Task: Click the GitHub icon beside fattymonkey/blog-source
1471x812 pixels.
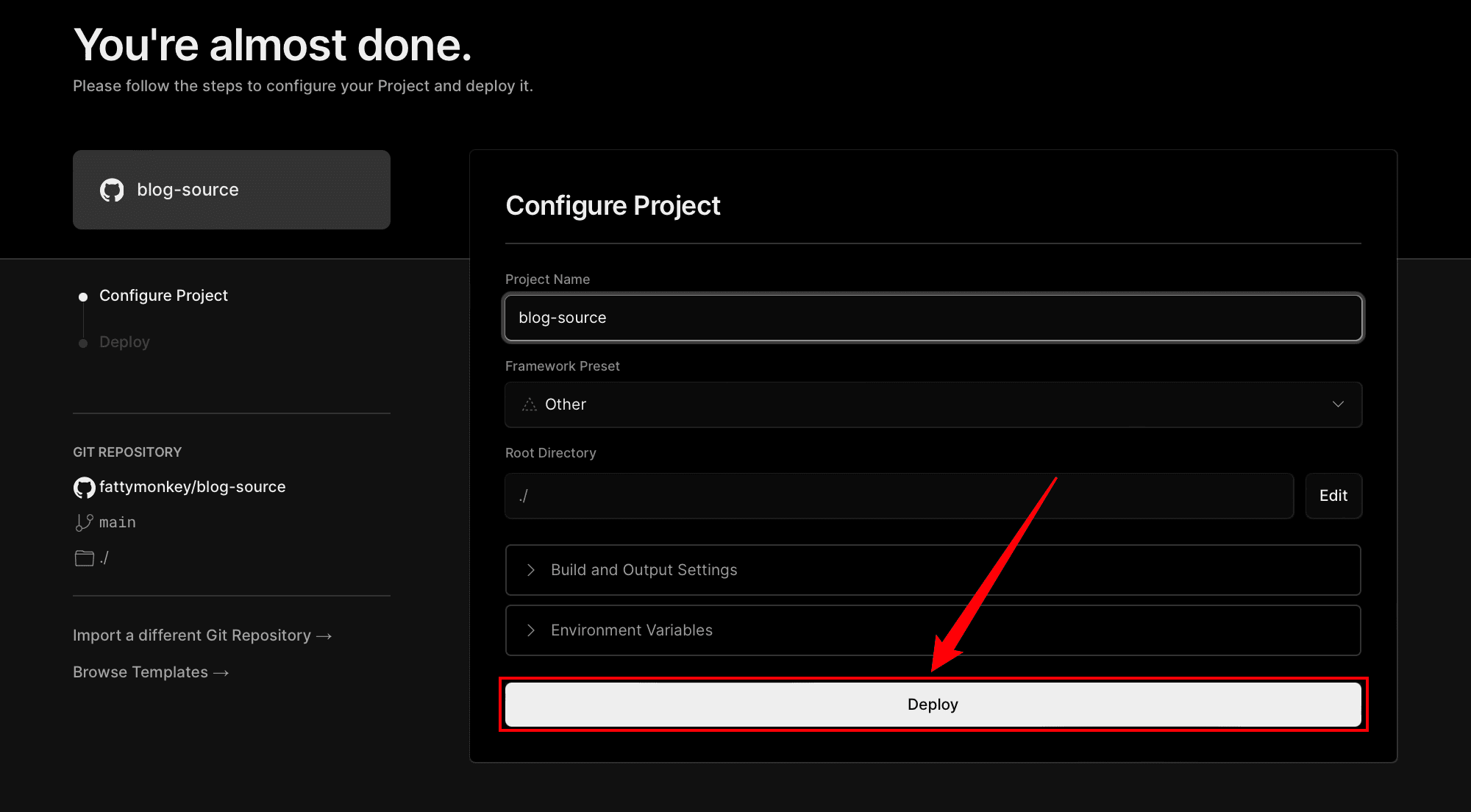Action: (x=84, y=488)
